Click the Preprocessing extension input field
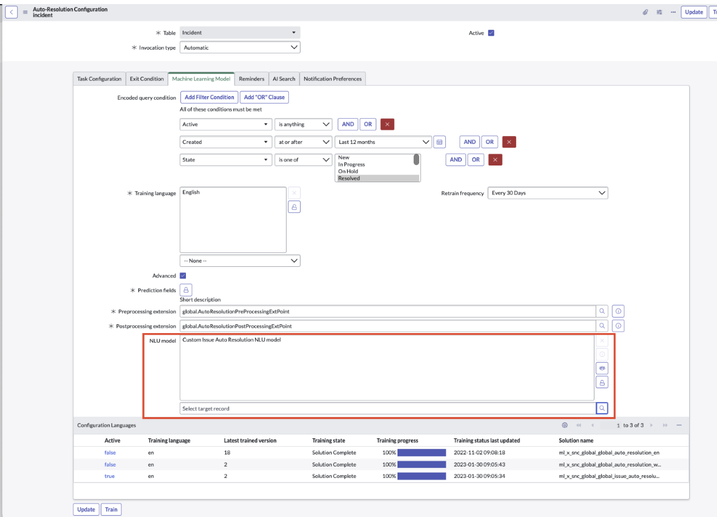This screenshot has height=517, width=717. click(388, 311)
